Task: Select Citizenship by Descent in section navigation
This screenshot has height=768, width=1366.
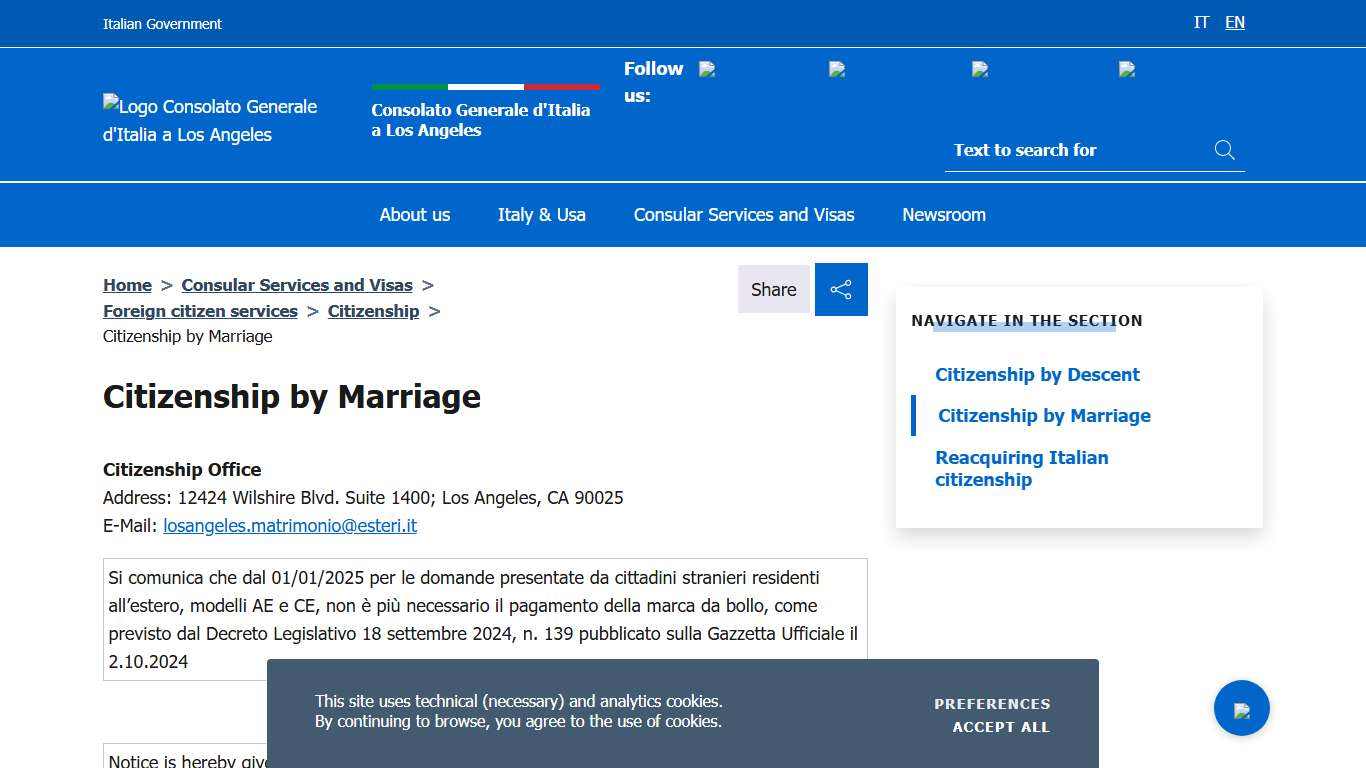Action: 1037,374
